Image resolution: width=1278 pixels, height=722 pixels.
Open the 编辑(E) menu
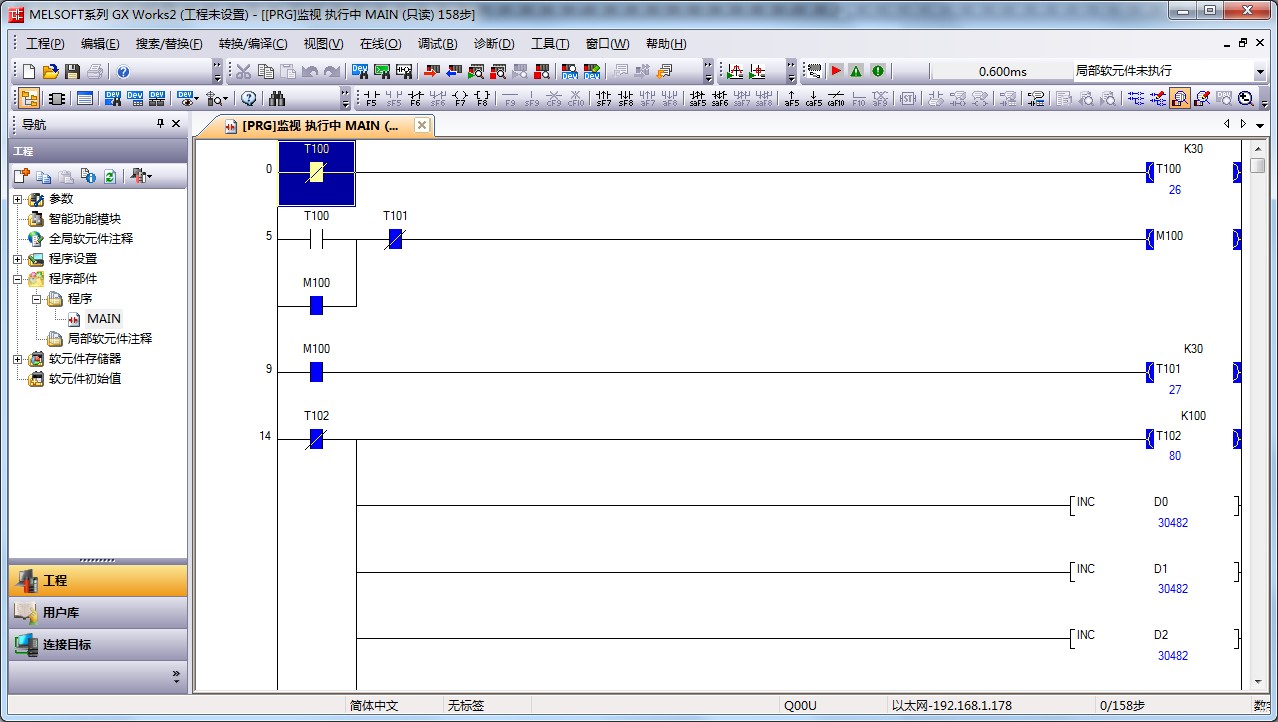point(100,44)
